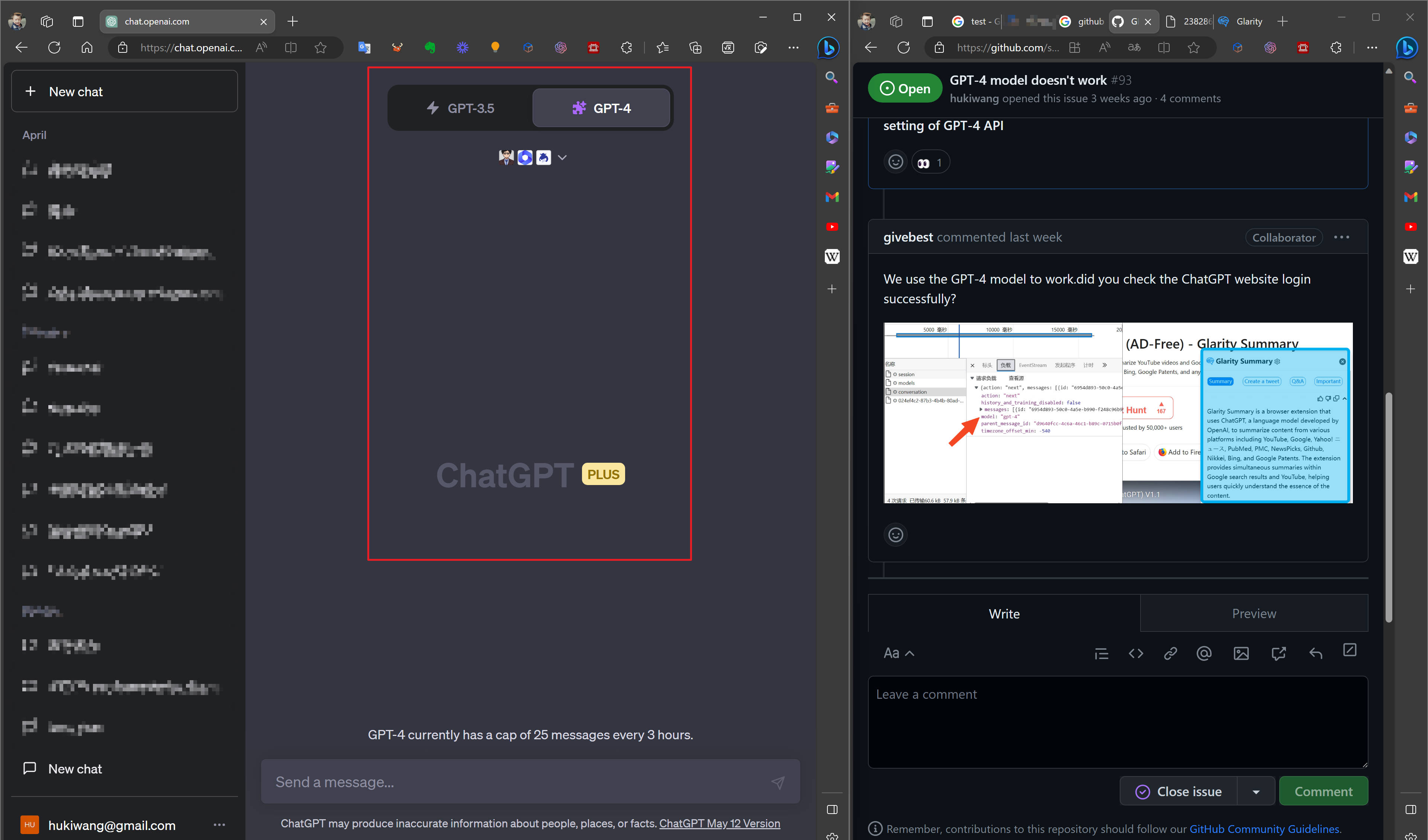
Task: Insert code formatting in the comment box
Action: click(x=1136, y=653)
